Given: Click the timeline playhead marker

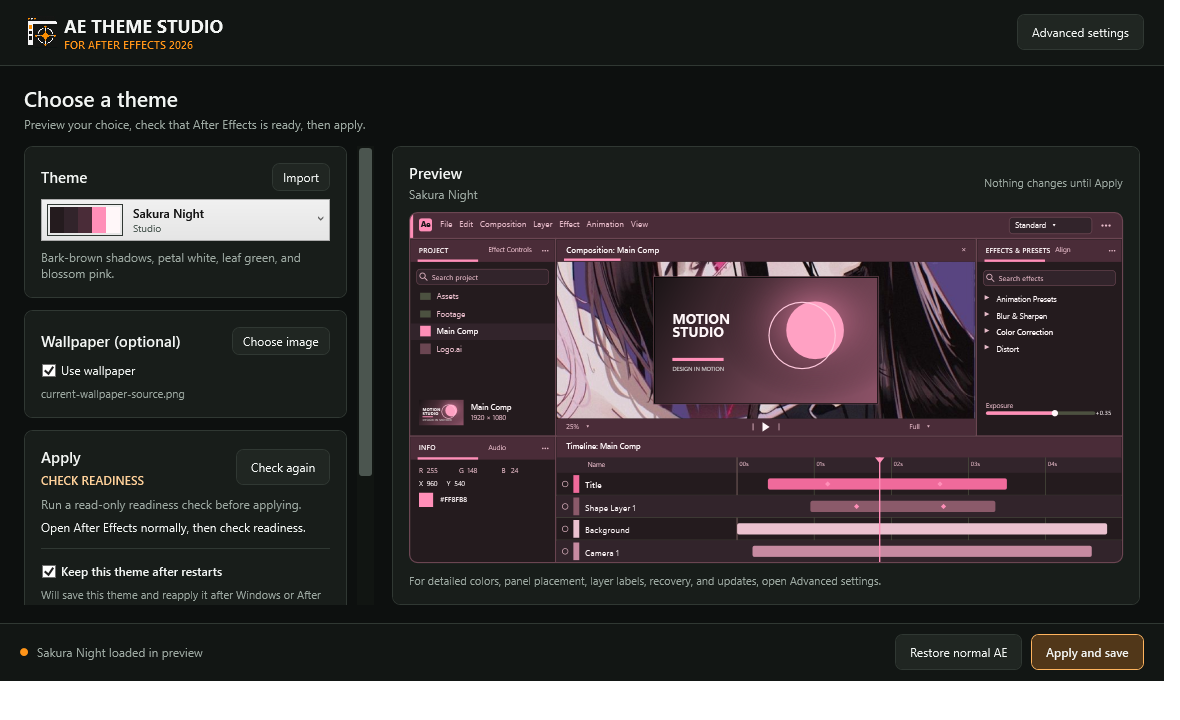Looking at the screenshot, I should (x=879, y=460).
